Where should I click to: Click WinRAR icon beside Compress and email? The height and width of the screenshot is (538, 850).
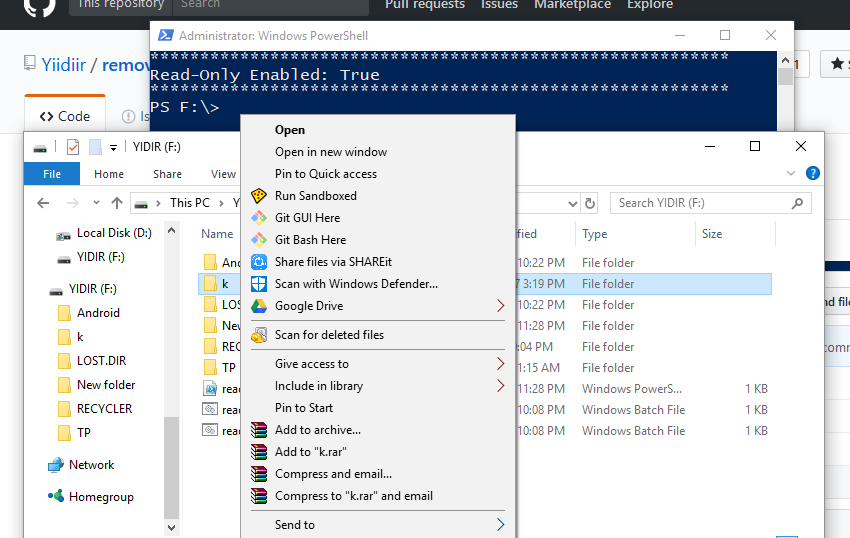point(259,474)
